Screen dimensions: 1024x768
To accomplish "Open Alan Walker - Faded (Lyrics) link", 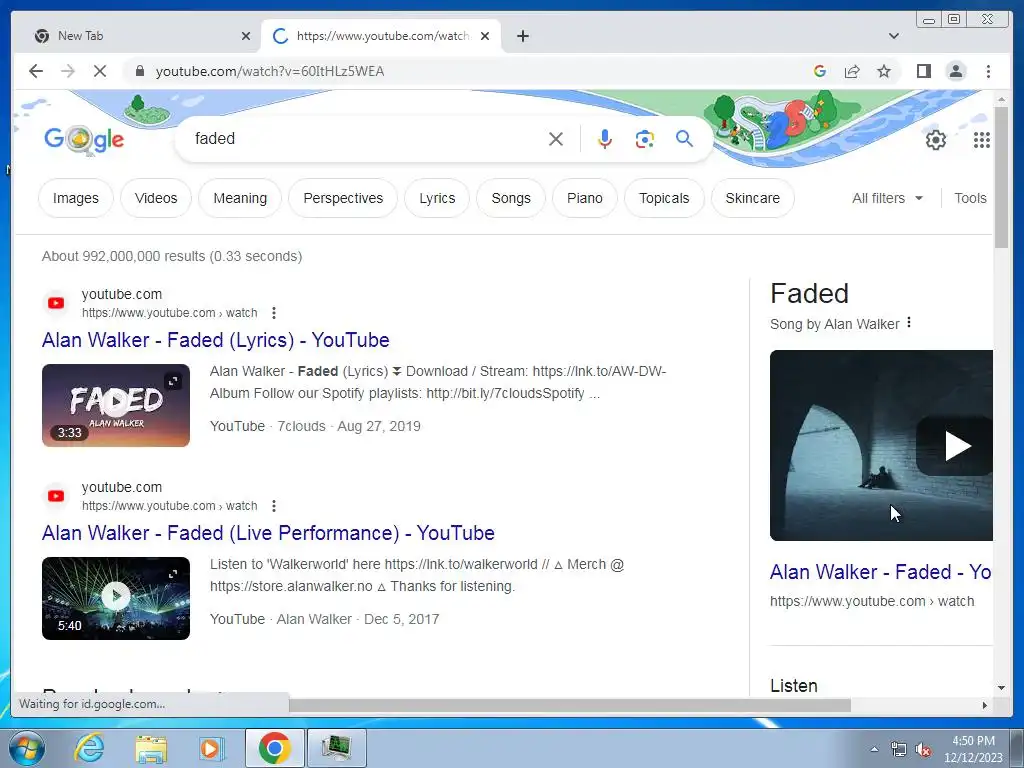I will point(216,340).
